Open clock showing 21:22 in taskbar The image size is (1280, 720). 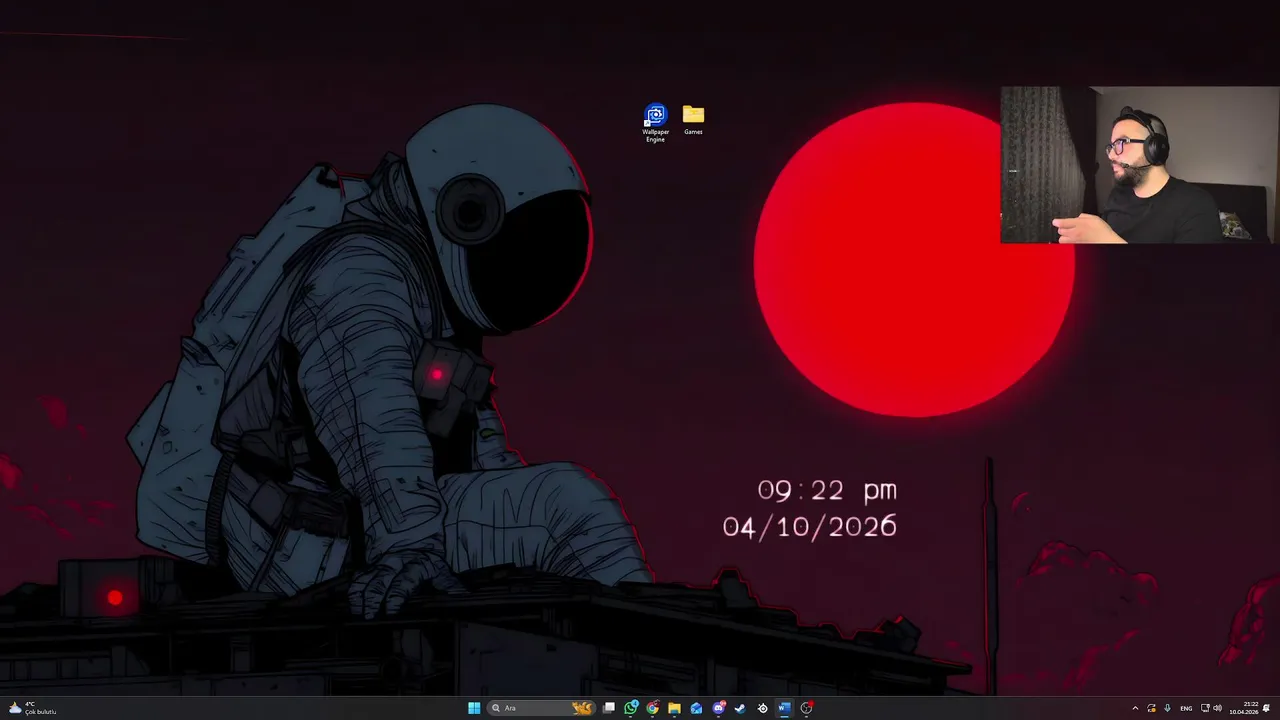[x=1244, y=708]
